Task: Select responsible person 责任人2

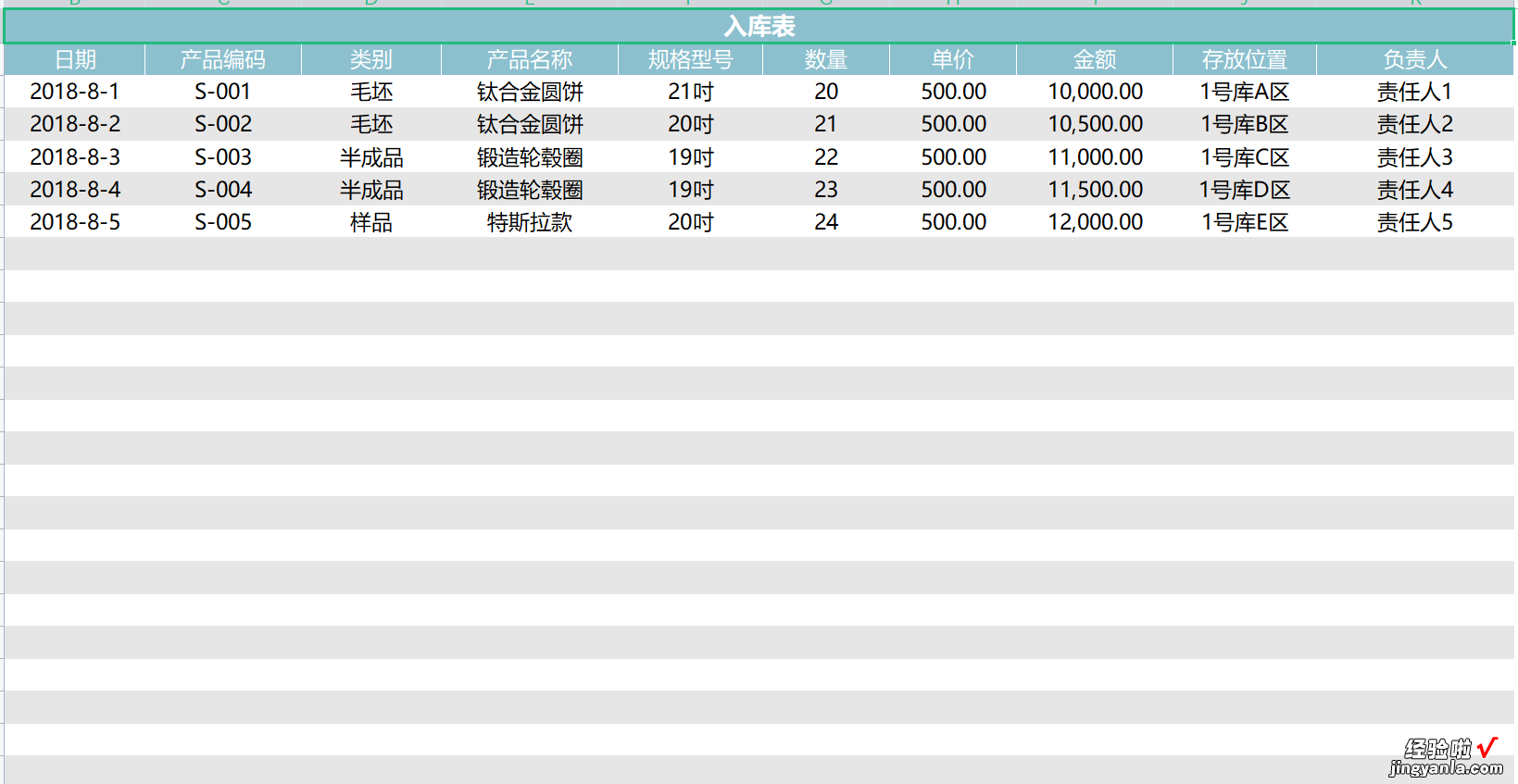Action: [1415, 124]
